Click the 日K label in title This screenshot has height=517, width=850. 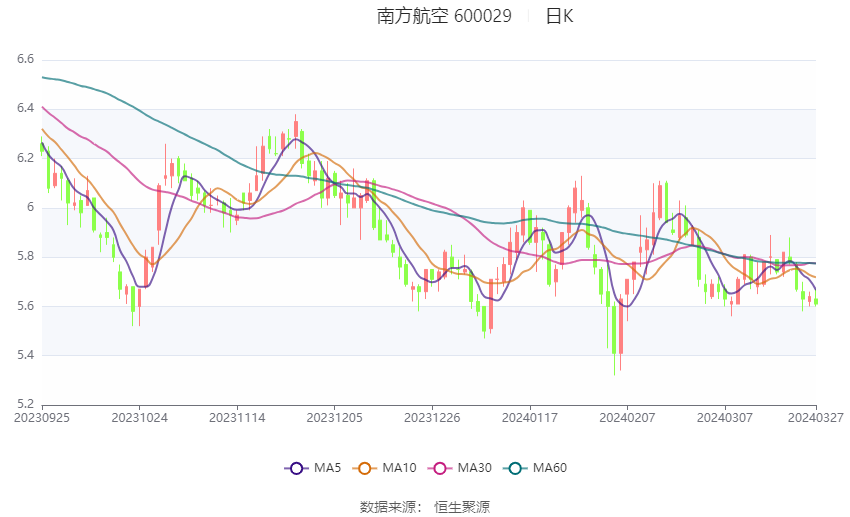pos(559,16)
